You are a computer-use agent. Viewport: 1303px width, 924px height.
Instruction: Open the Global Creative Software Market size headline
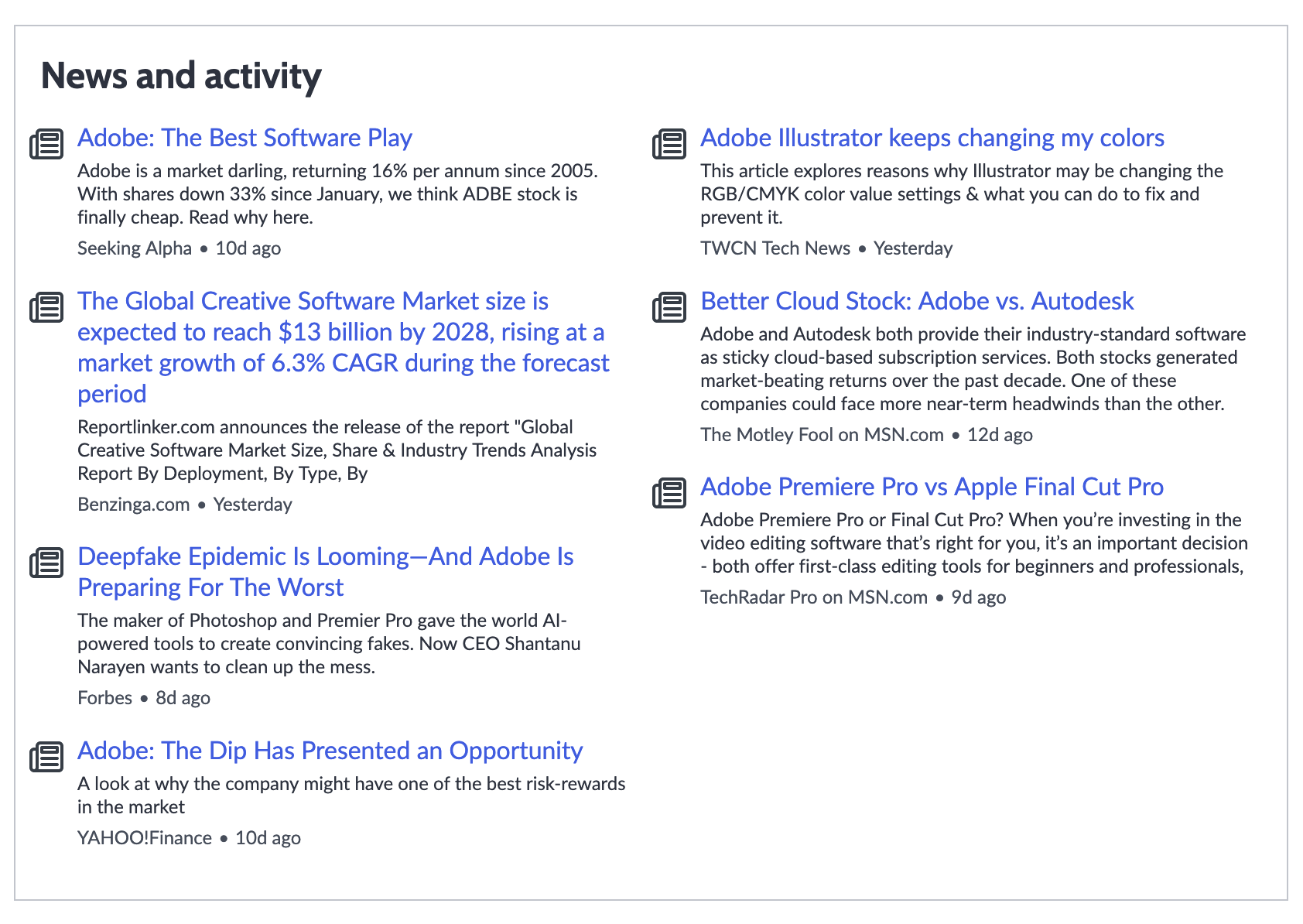(x=344, y=347)
